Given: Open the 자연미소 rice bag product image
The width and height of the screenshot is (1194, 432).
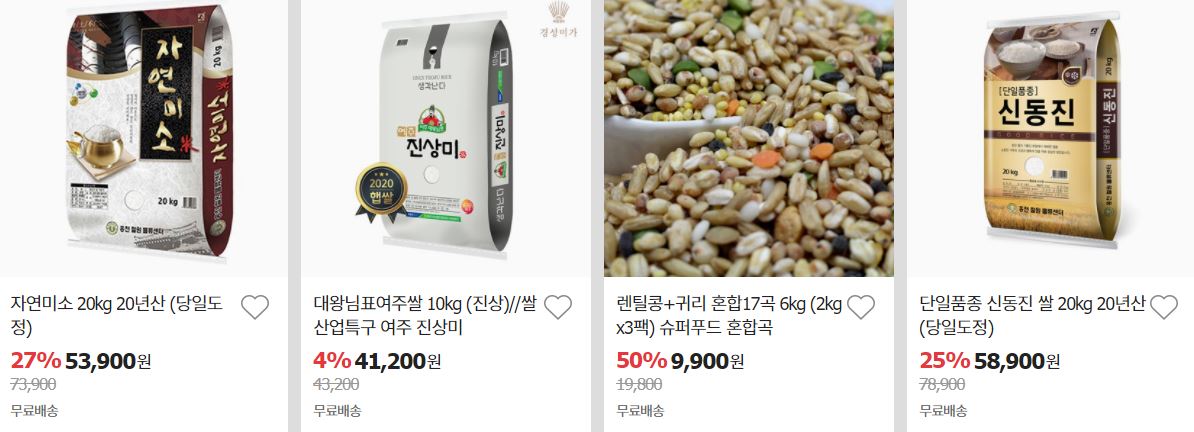Looking at the screenshot, I should click(144, 138).
